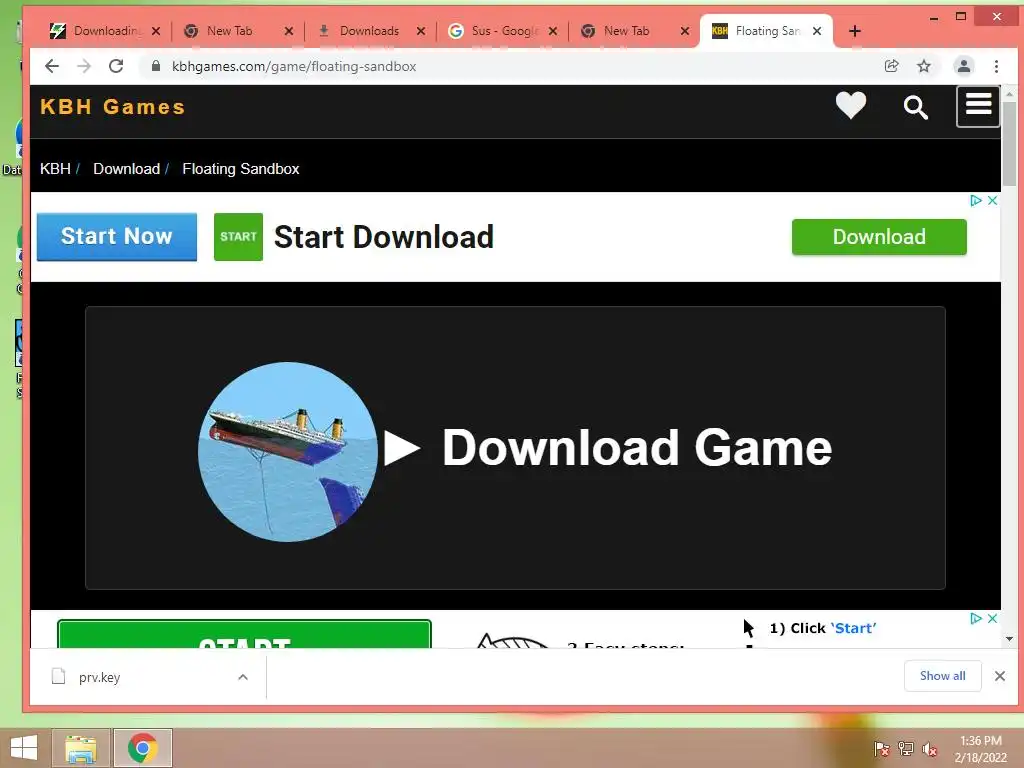Click the scrollbar down arrow
Viewport: 1024px width, 768px height.
1010,639
